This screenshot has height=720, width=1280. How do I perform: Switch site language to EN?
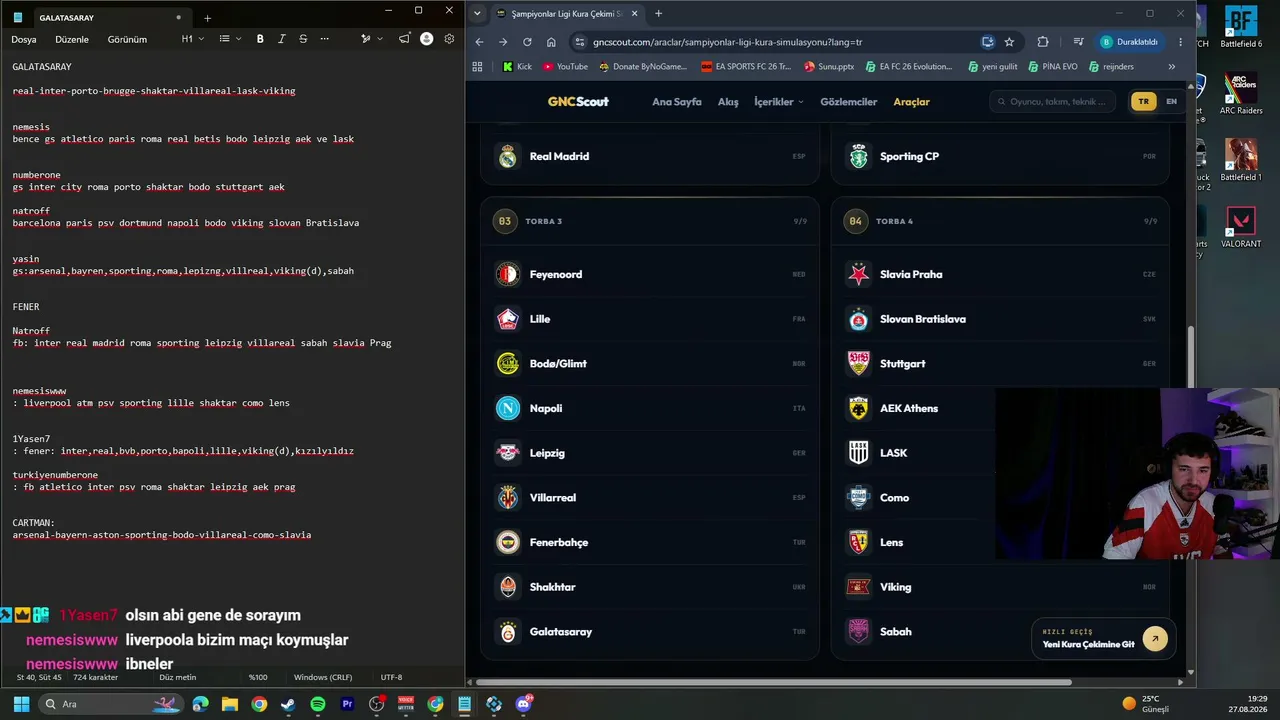click(x=1171, y=101)
